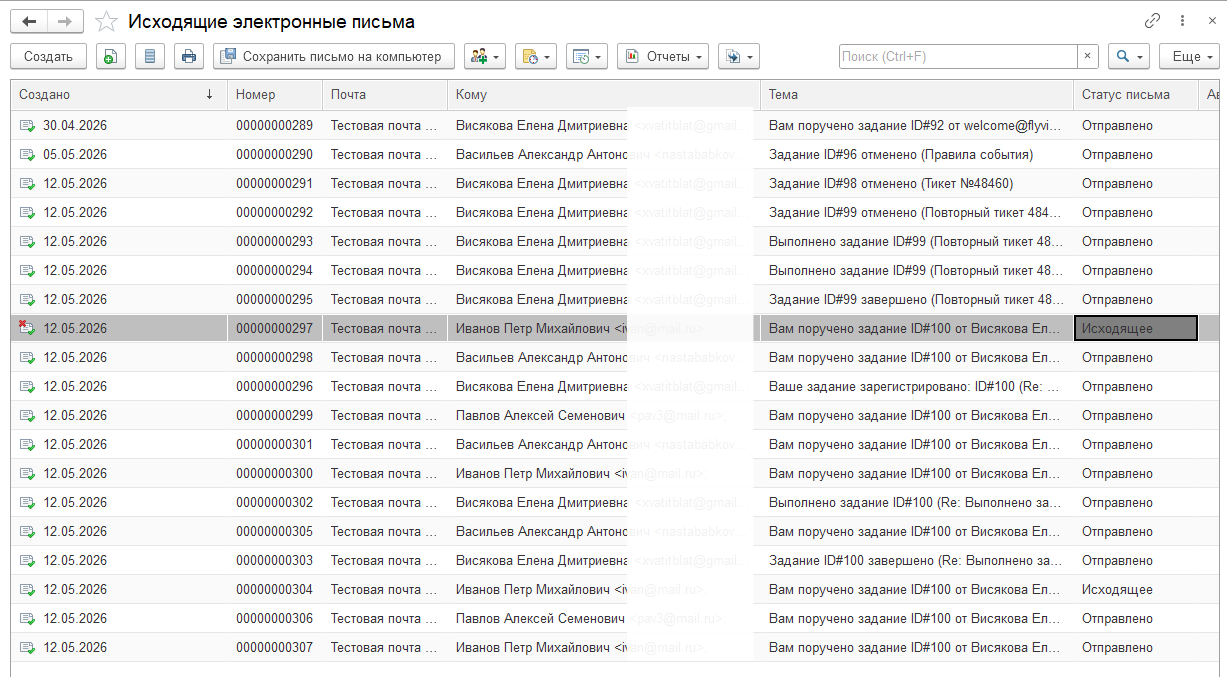Select the date cell 30.04.2026
The width and height of the screenshot is (1227, 677).
tap(75, 125)
